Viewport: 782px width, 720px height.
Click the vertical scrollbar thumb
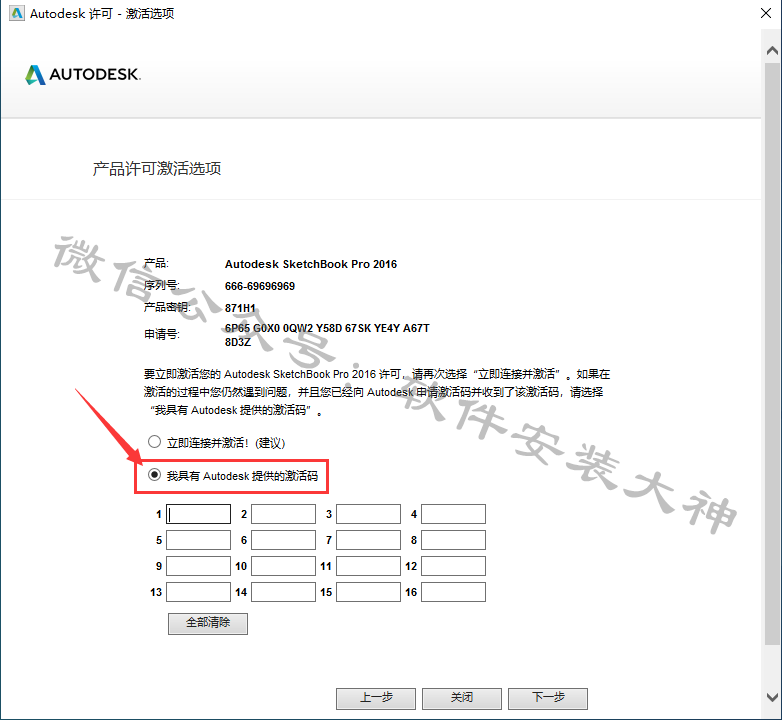coord(772,354)
